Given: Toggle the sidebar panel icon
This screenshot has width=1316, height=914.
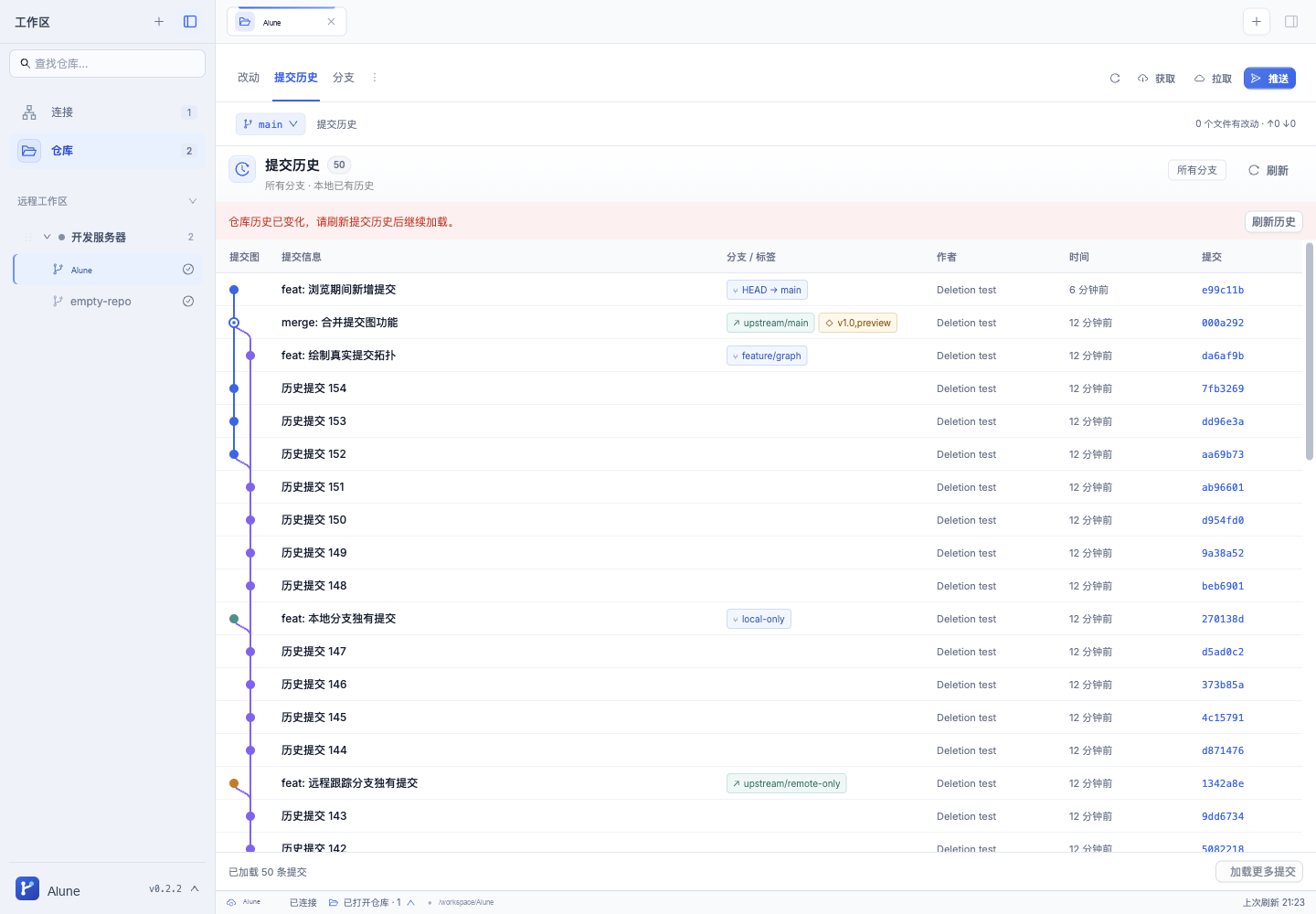Looking at the screenshot, I should (x=190, y=22).
